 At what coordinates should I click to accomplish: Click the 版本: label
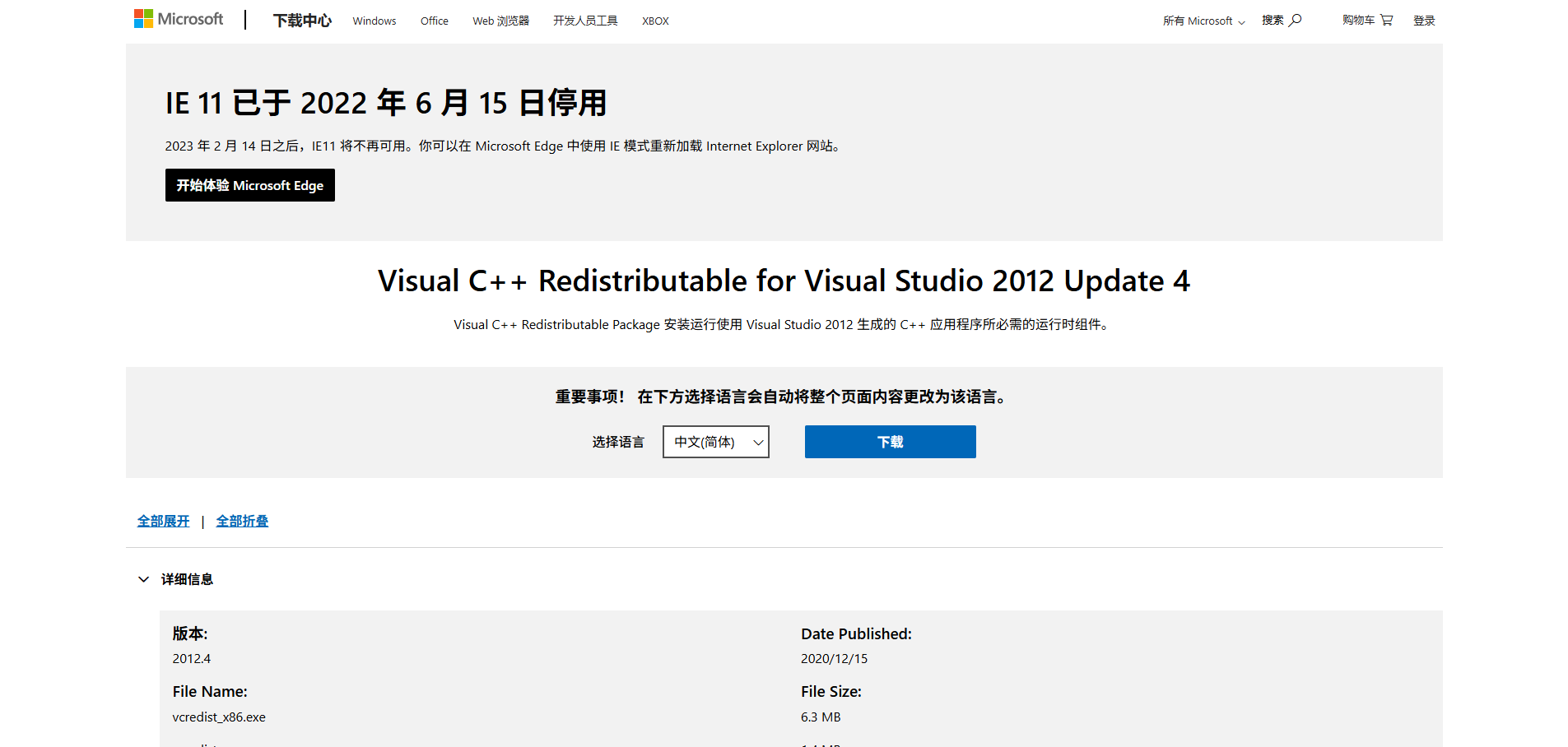[x=190, y=633]
